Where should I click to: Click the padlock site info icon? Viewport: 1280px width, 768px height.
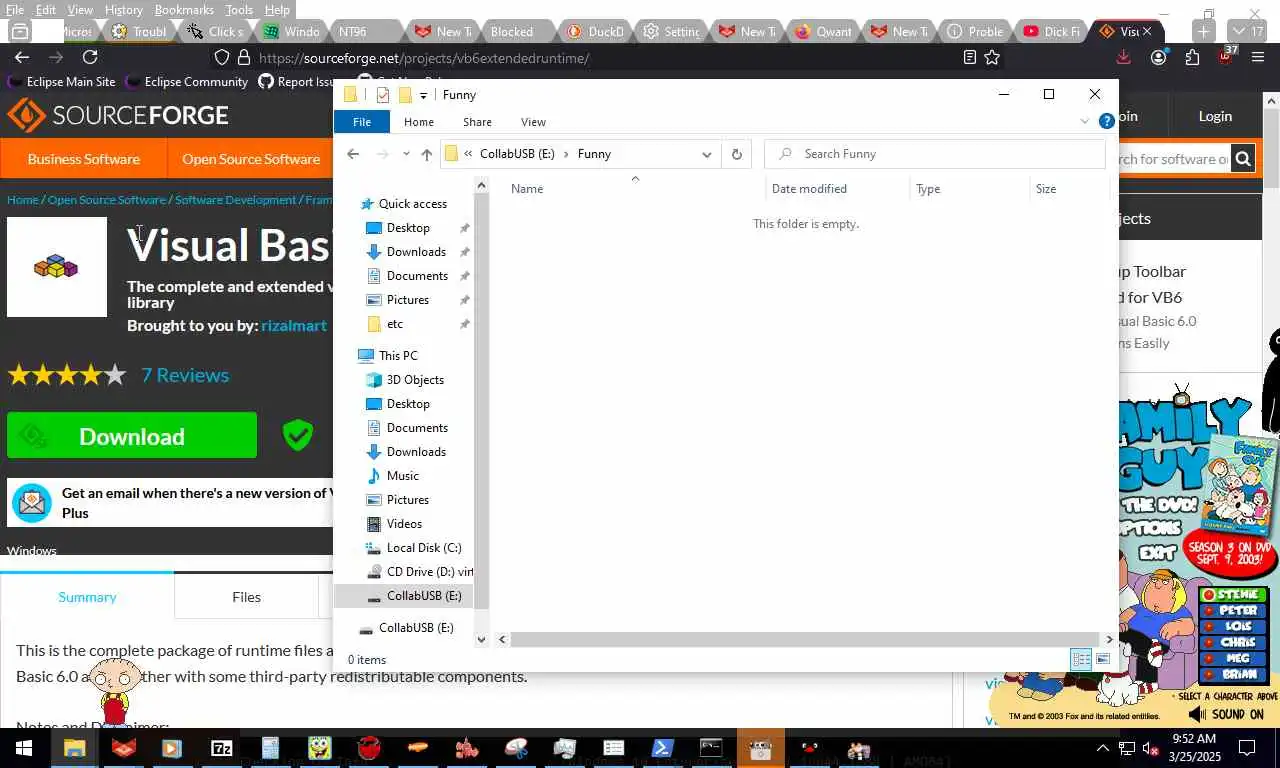[x=244, y=58]
